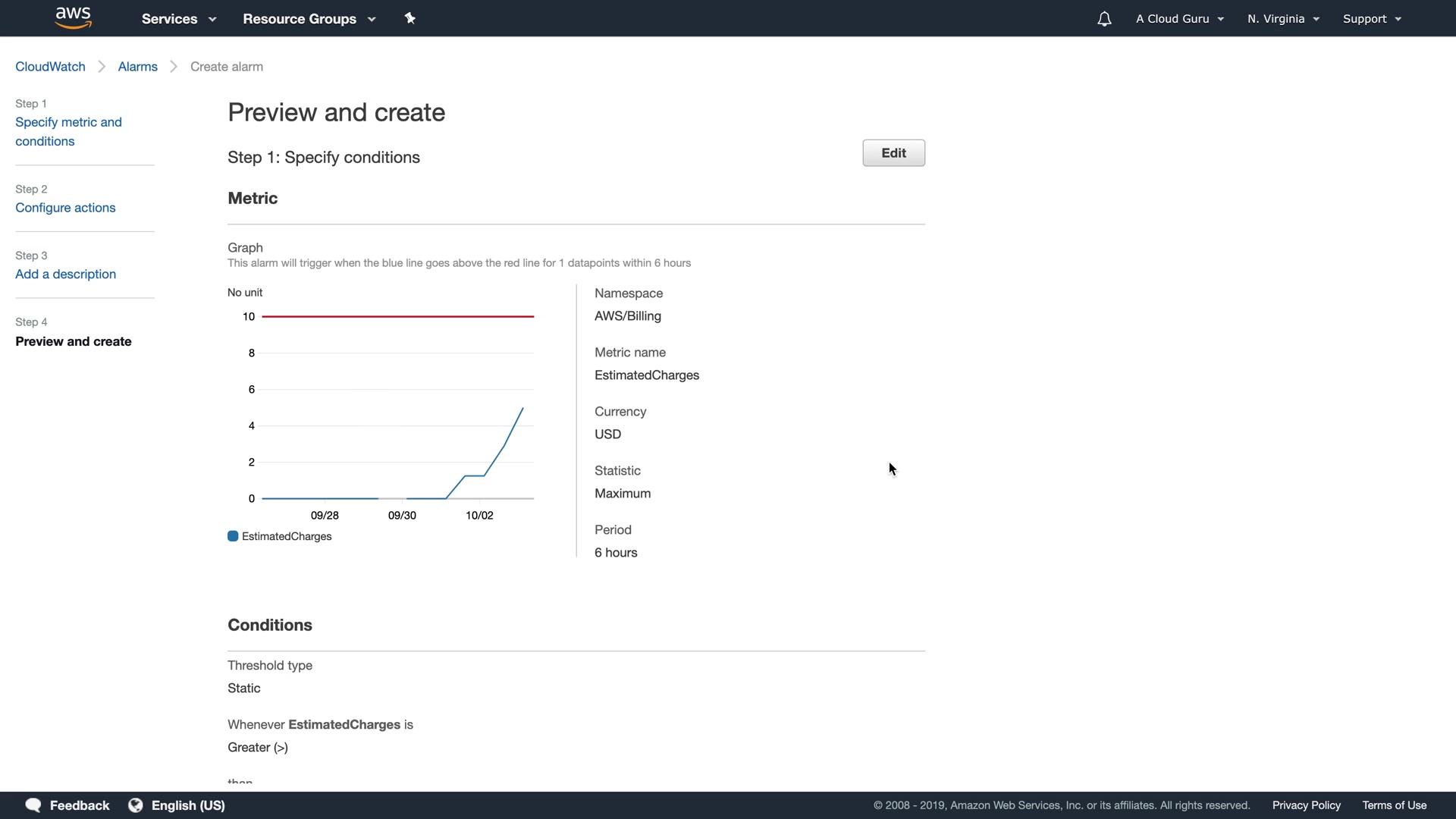Screen dimensions: 1456x819
Task: Select the Preview and create step
Action: point(74,341)
